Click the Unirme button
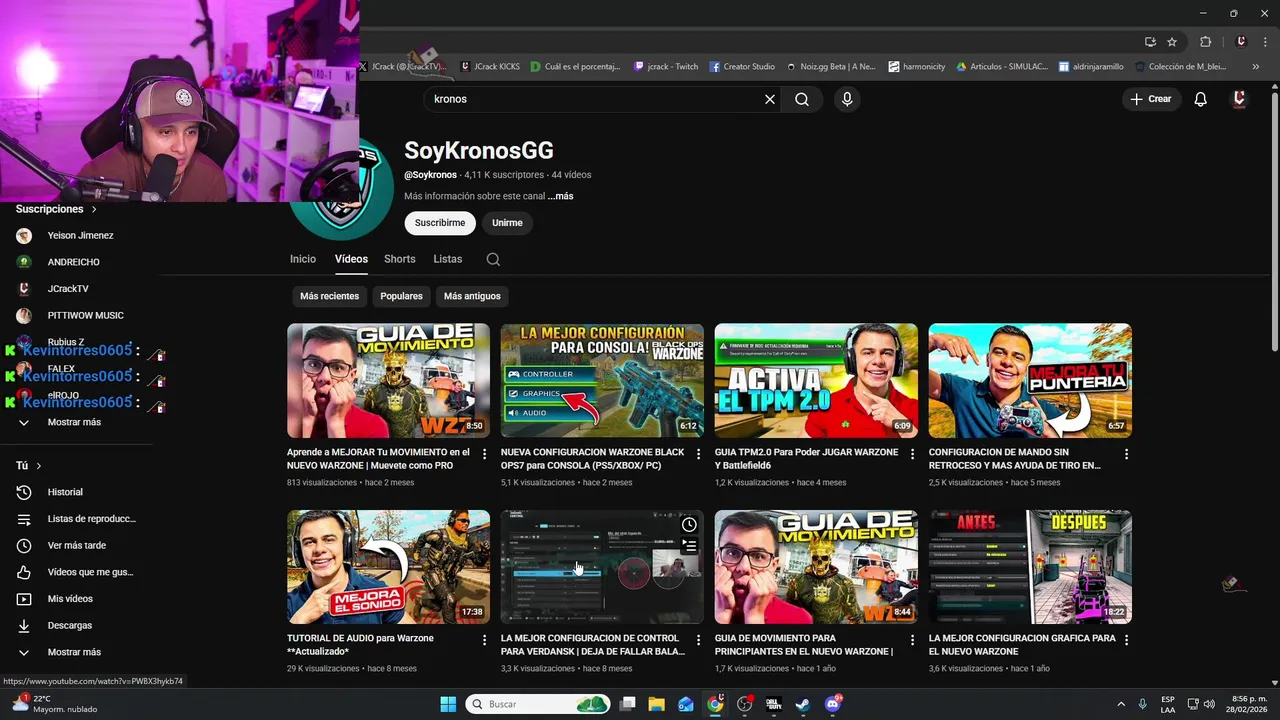 pos(507,223)
